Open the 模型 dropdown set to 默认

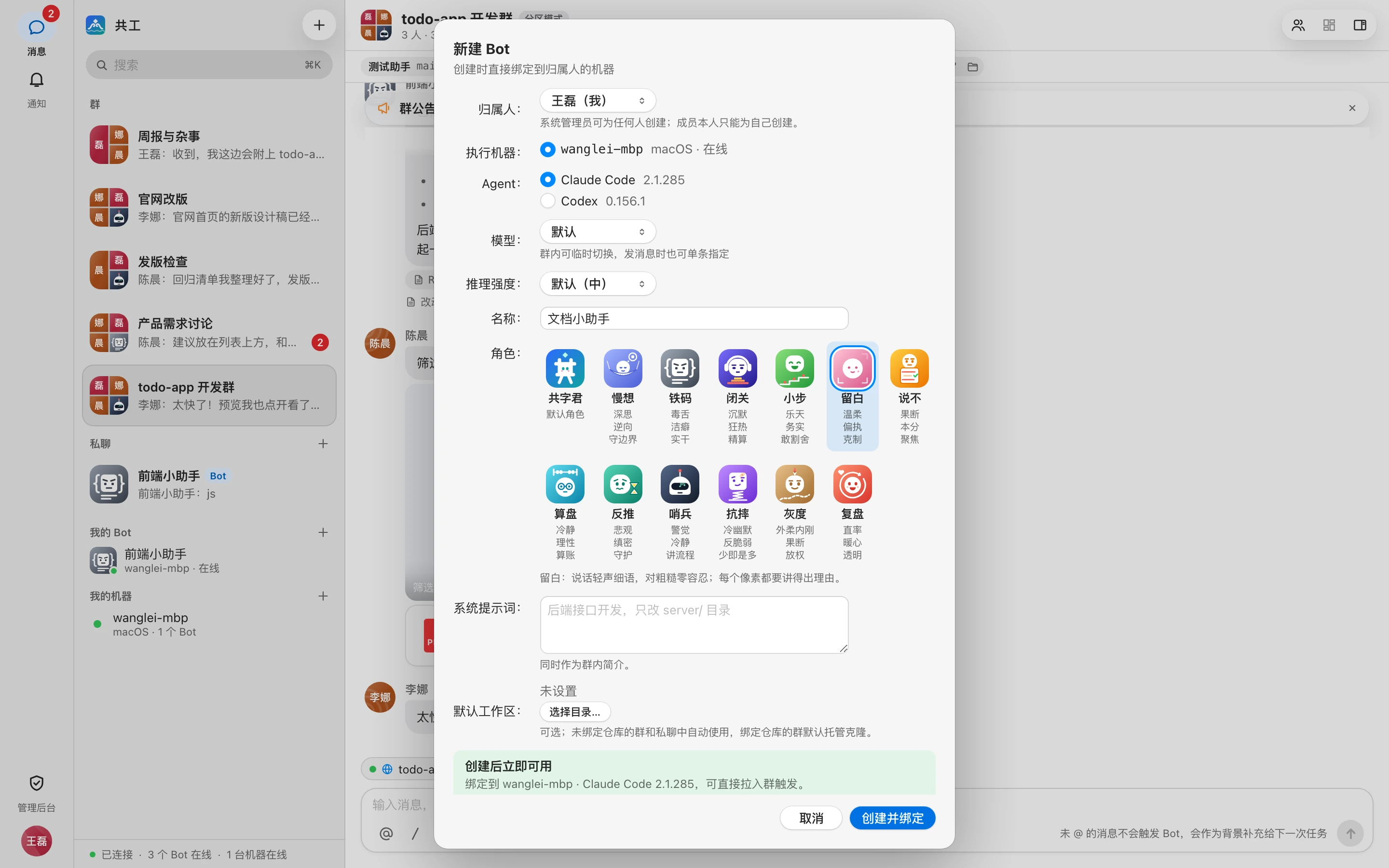[x=598, y=231]
